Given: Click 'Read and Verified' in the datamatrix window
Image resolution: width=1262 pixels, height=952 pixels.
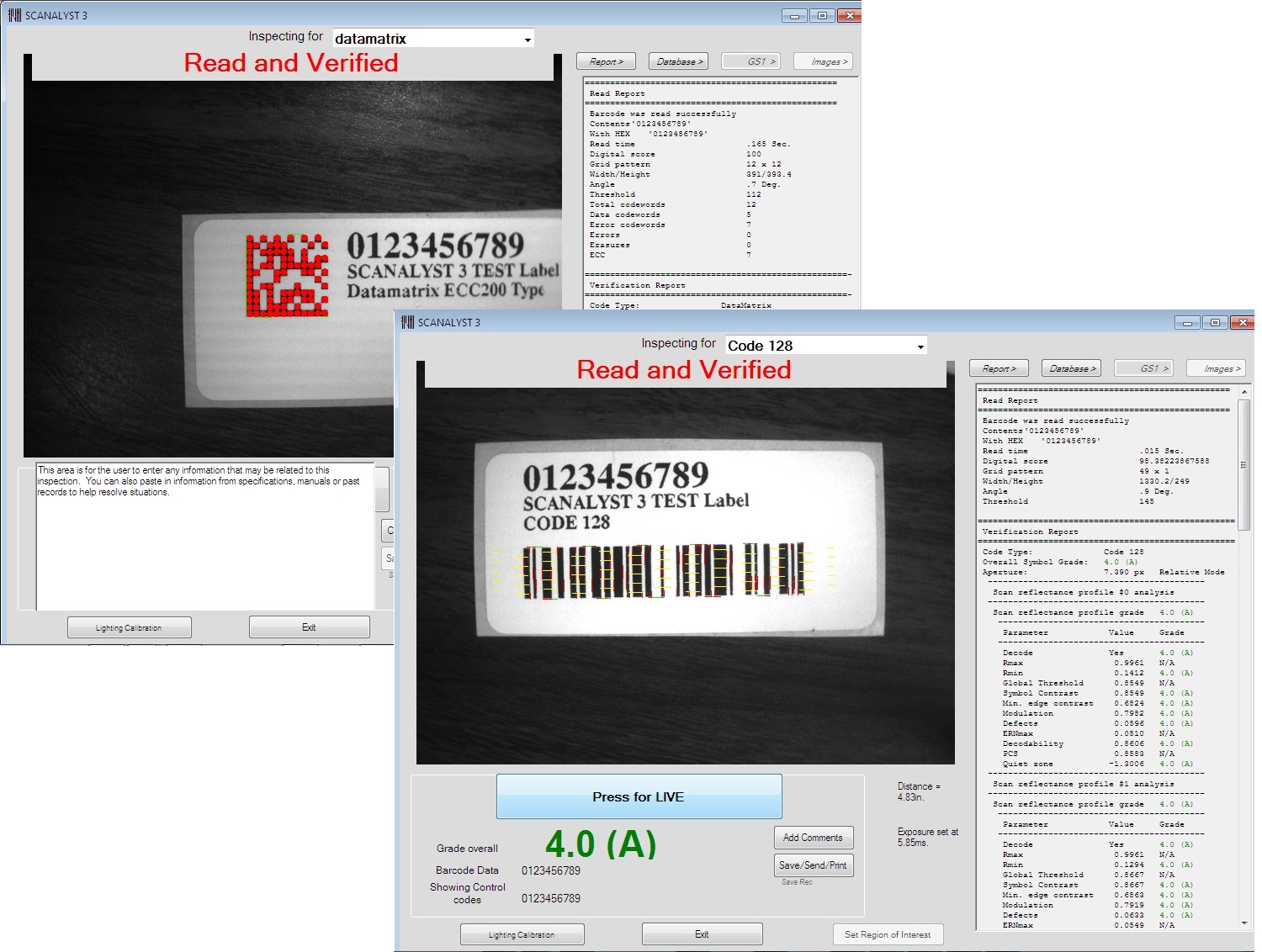Looking at the screenshot, I should pos(291,63).
